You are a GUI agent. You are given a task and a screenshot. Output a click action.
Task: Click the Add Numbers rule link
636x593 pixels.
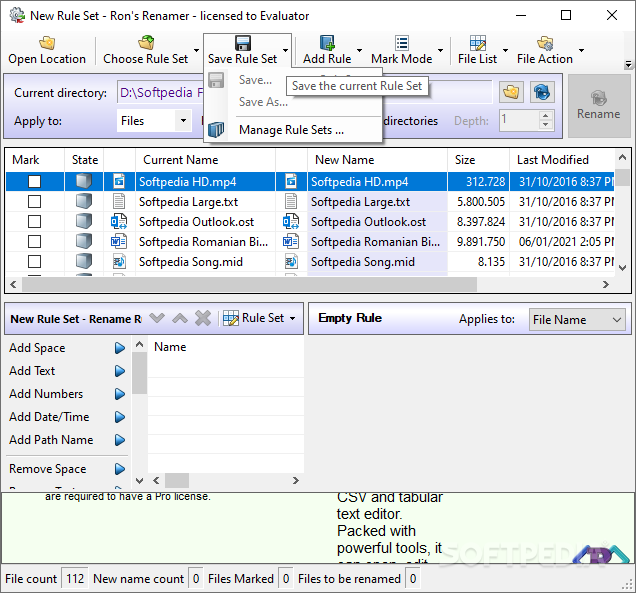(46, 394)
